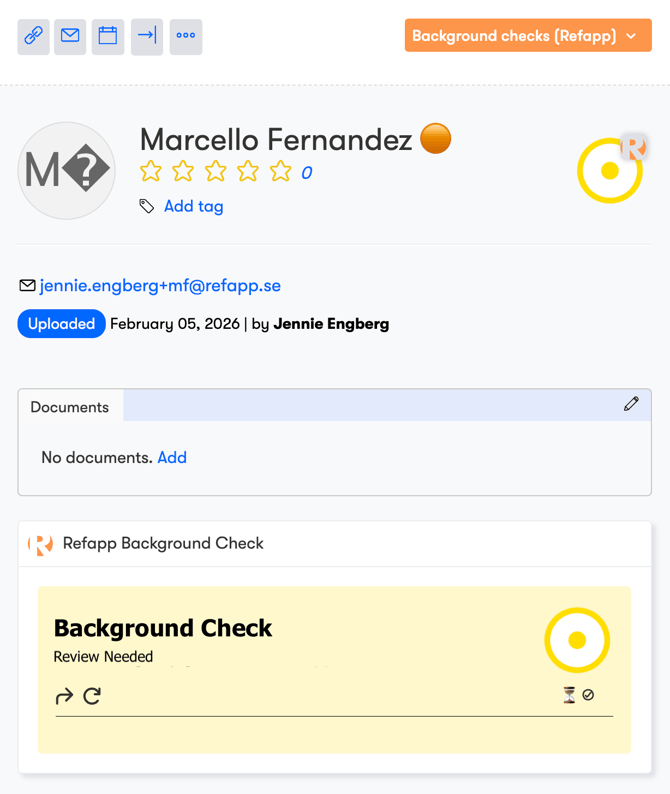
Task: Select the Documents tab
Action: point(70,407)
